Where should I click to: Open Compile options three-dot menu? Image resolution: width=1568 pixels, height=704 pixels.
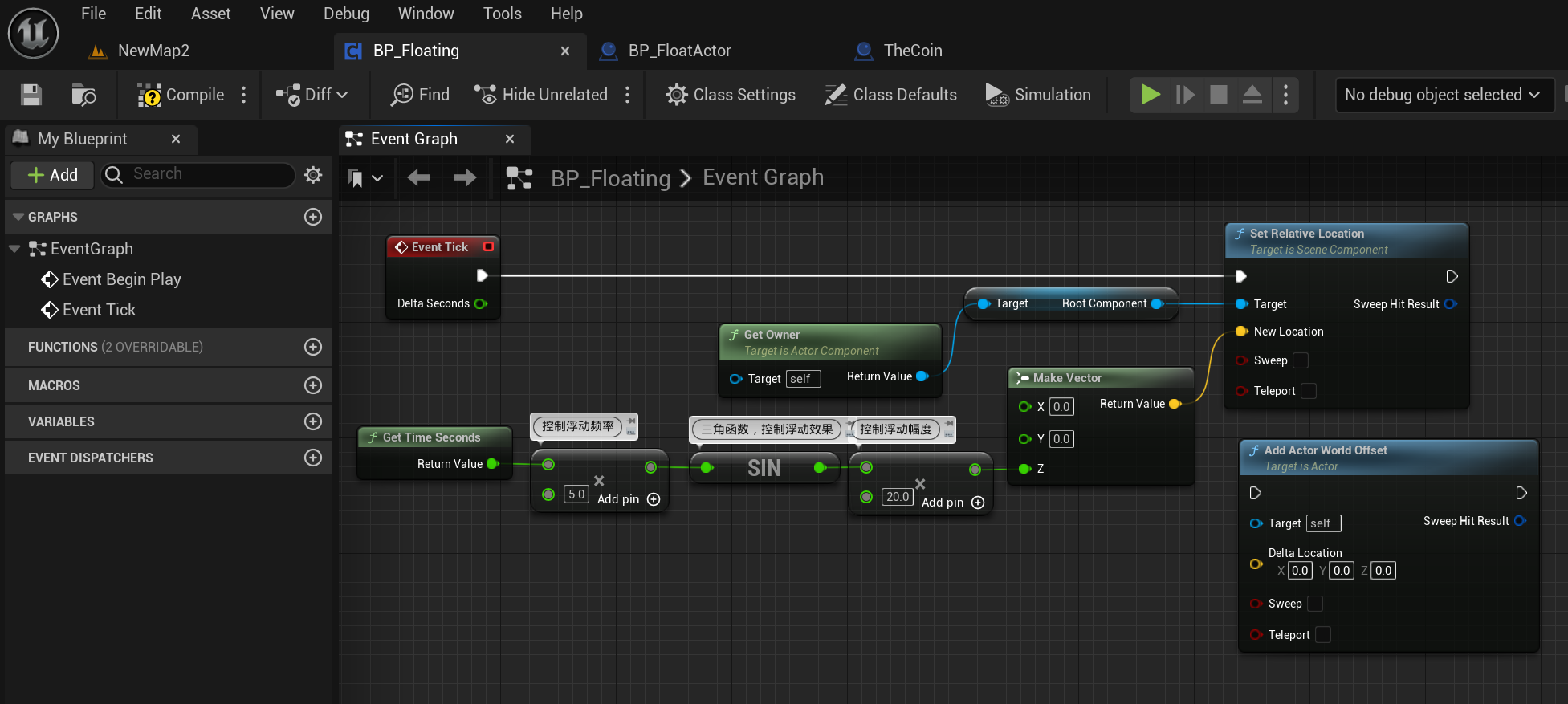[244, 95]
